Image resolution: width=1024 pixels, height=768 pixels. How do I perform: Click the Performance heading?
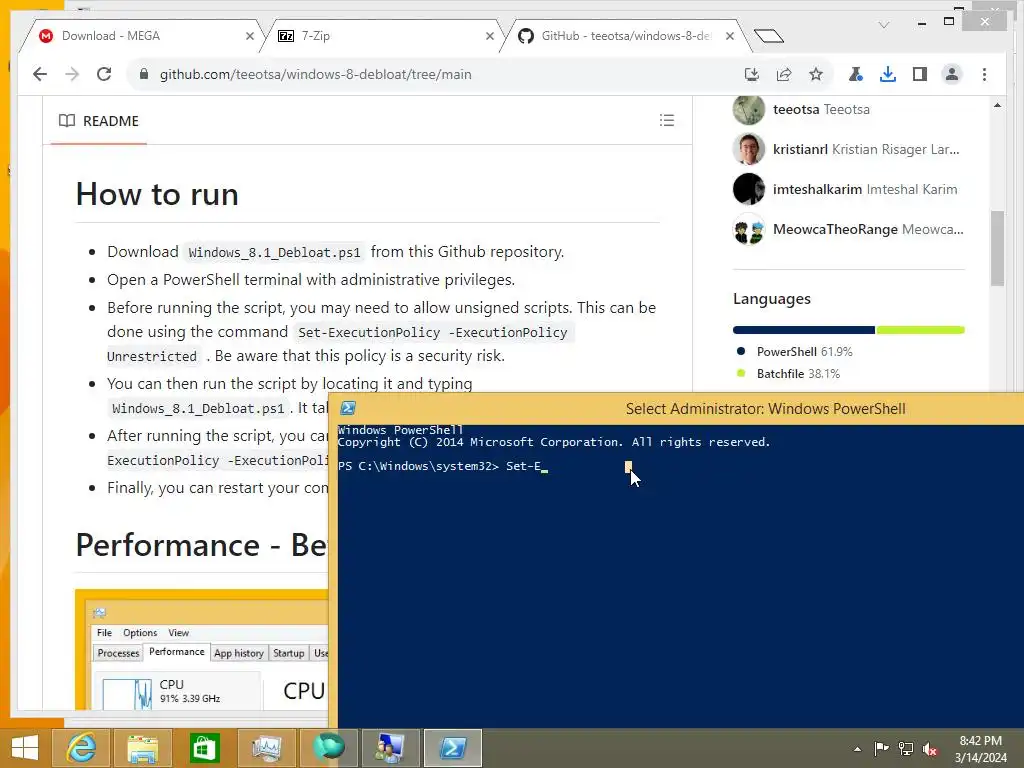pos(200,545)
